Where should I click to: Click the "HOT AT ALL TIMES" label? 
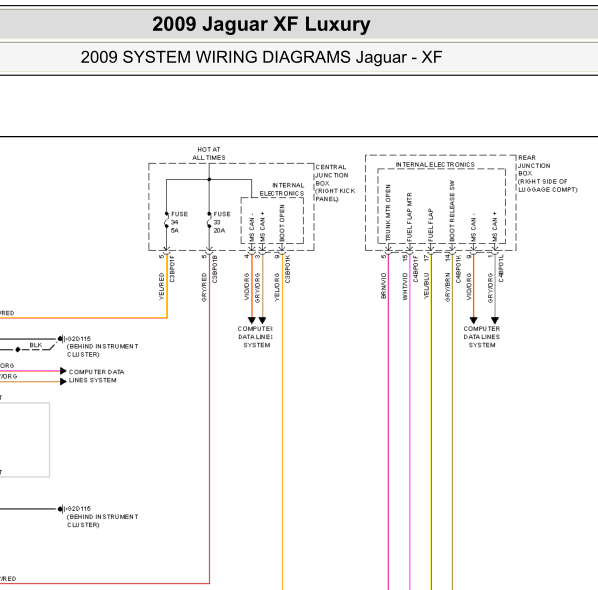[x=209, y=153]
